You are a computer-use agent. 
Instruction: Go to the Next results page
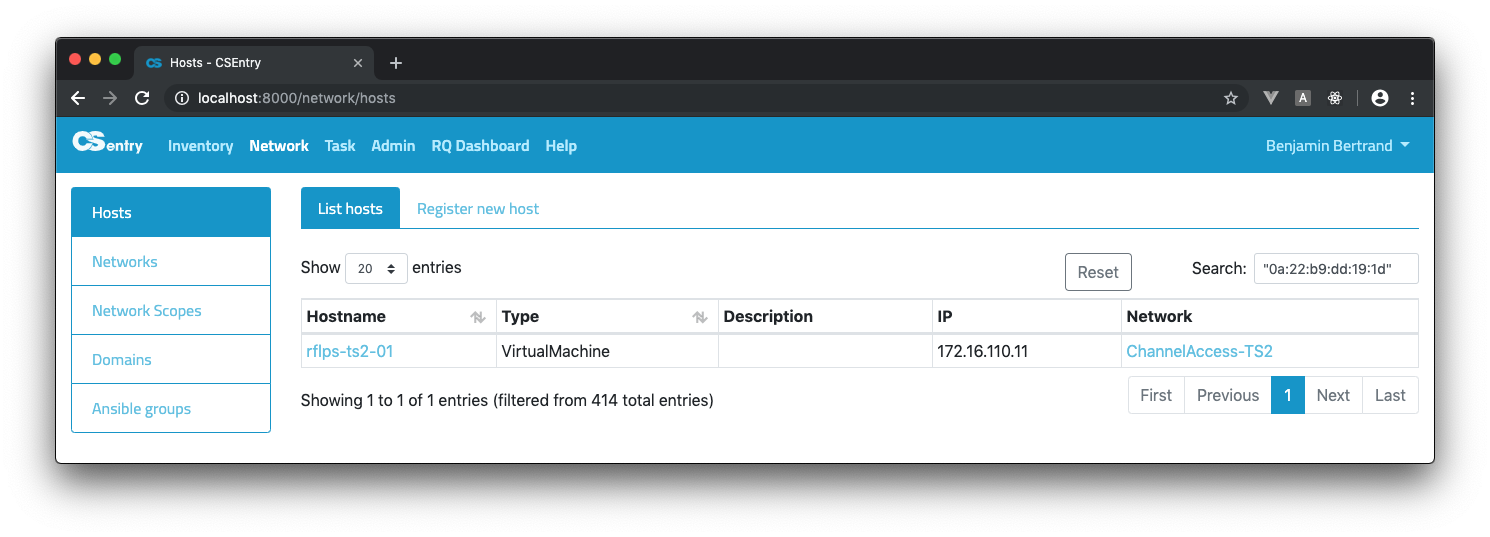tap(1332, 395)
